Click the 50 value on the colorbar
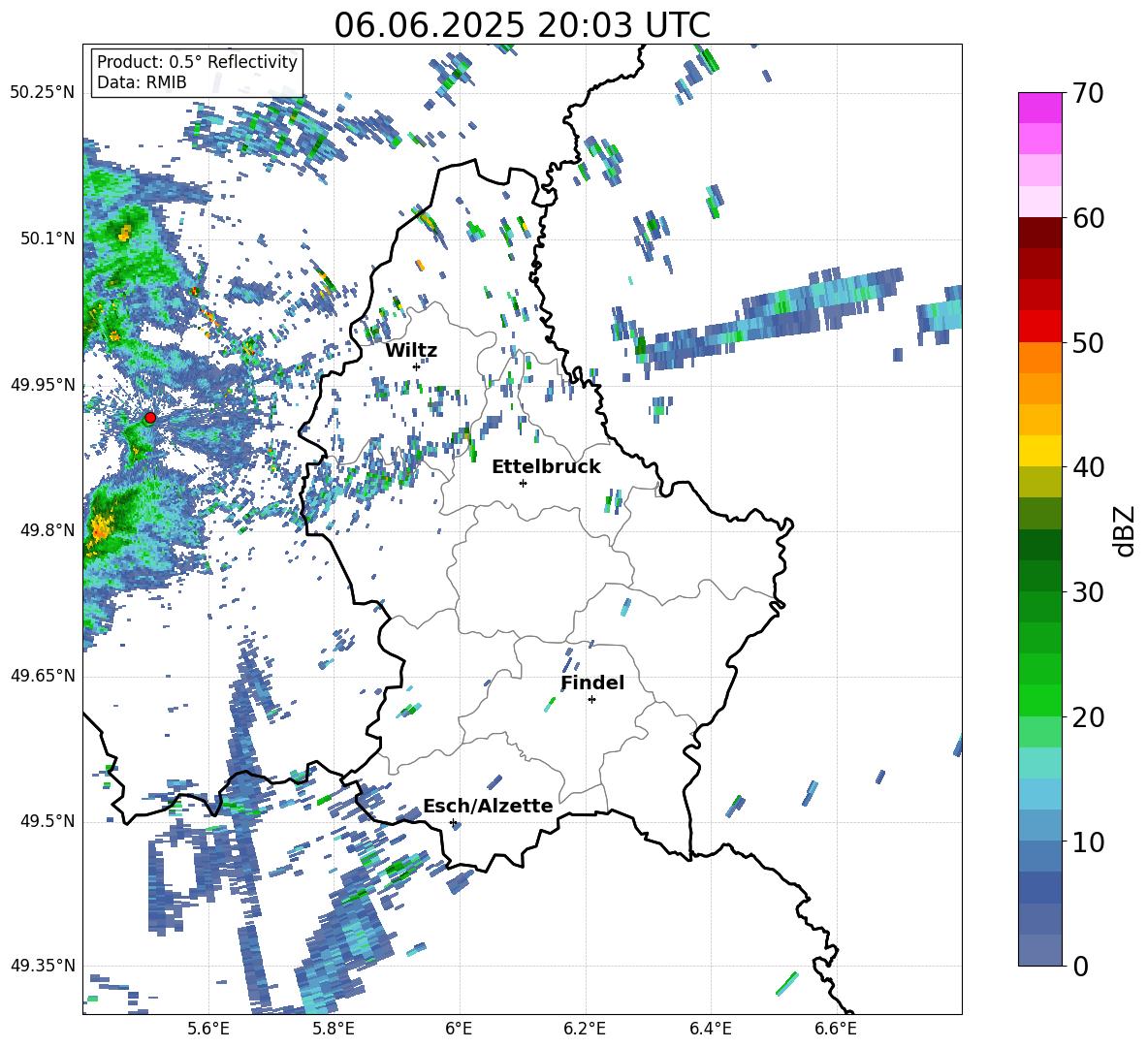 coord(1087,342)
